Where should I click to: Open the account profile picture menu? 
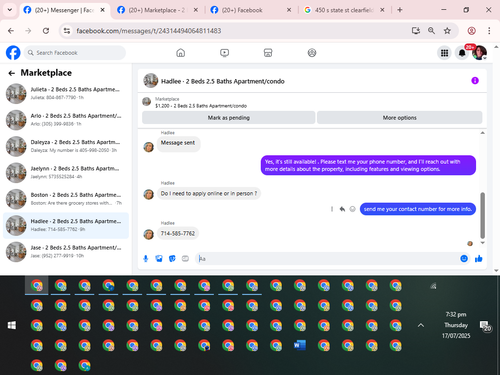coord(479,53)
